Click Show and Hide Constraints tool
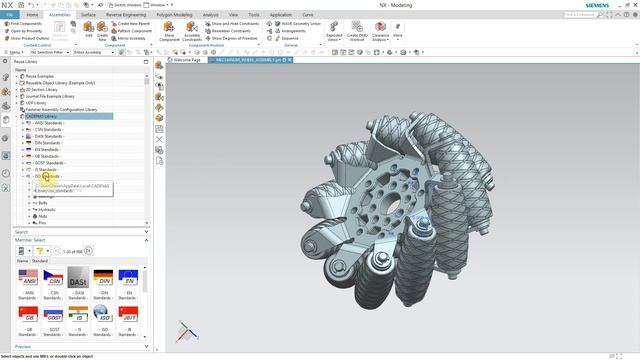The image size is (640, 360). point(232,24)
